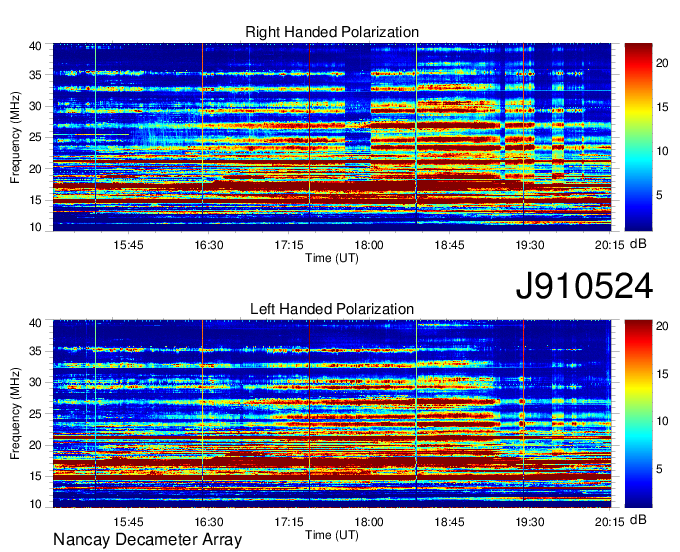The image size is (680, 552).
Task: Click the 20 MHz tick on Right Handed frequency axis
Action: pyautogui.click(x=35, y=169)
